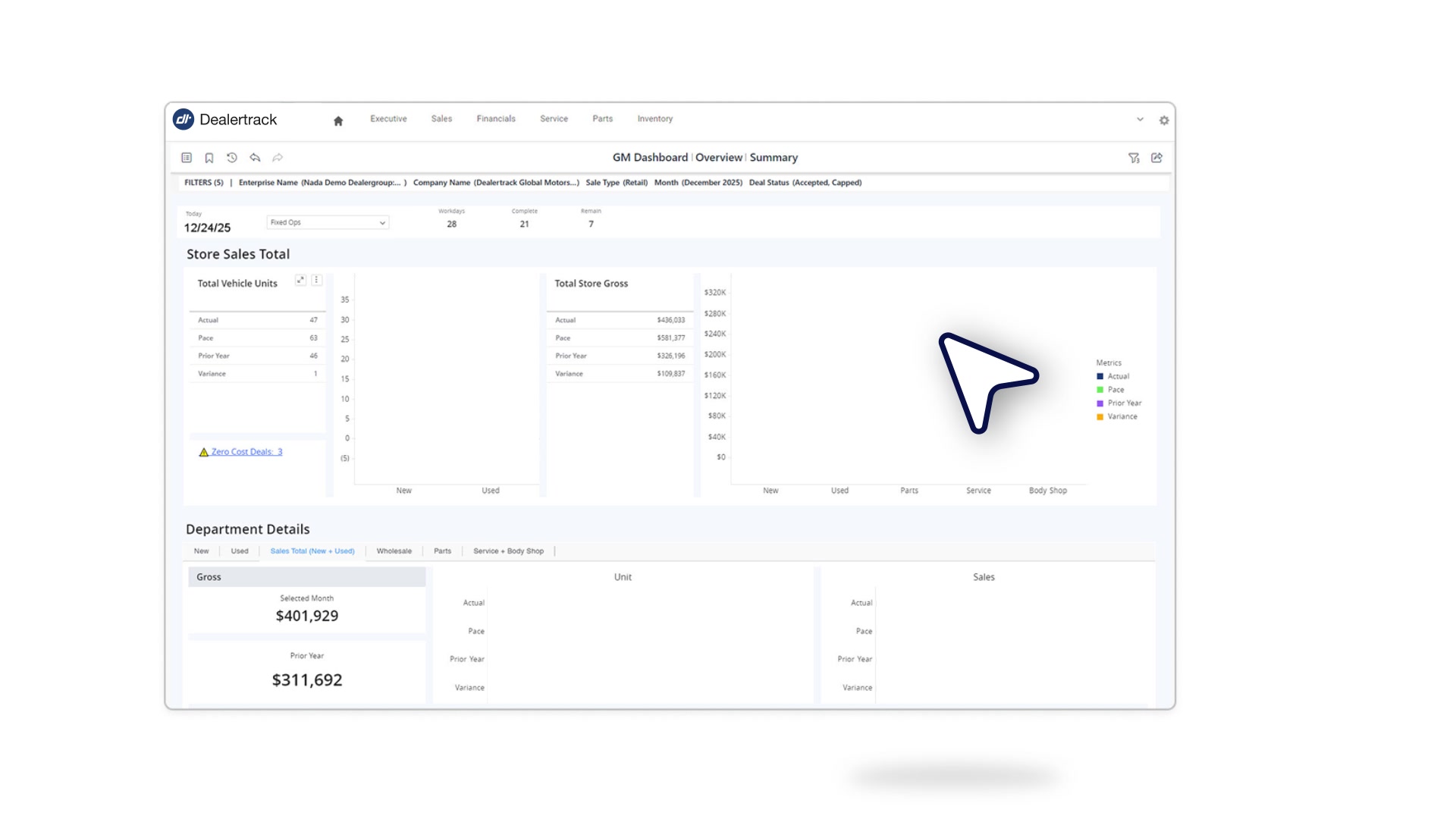Screen dimensions: 1456x819
Task: Open the Dealertrack settings gear
Action: pyautogui.click(x=1165, y=120)
